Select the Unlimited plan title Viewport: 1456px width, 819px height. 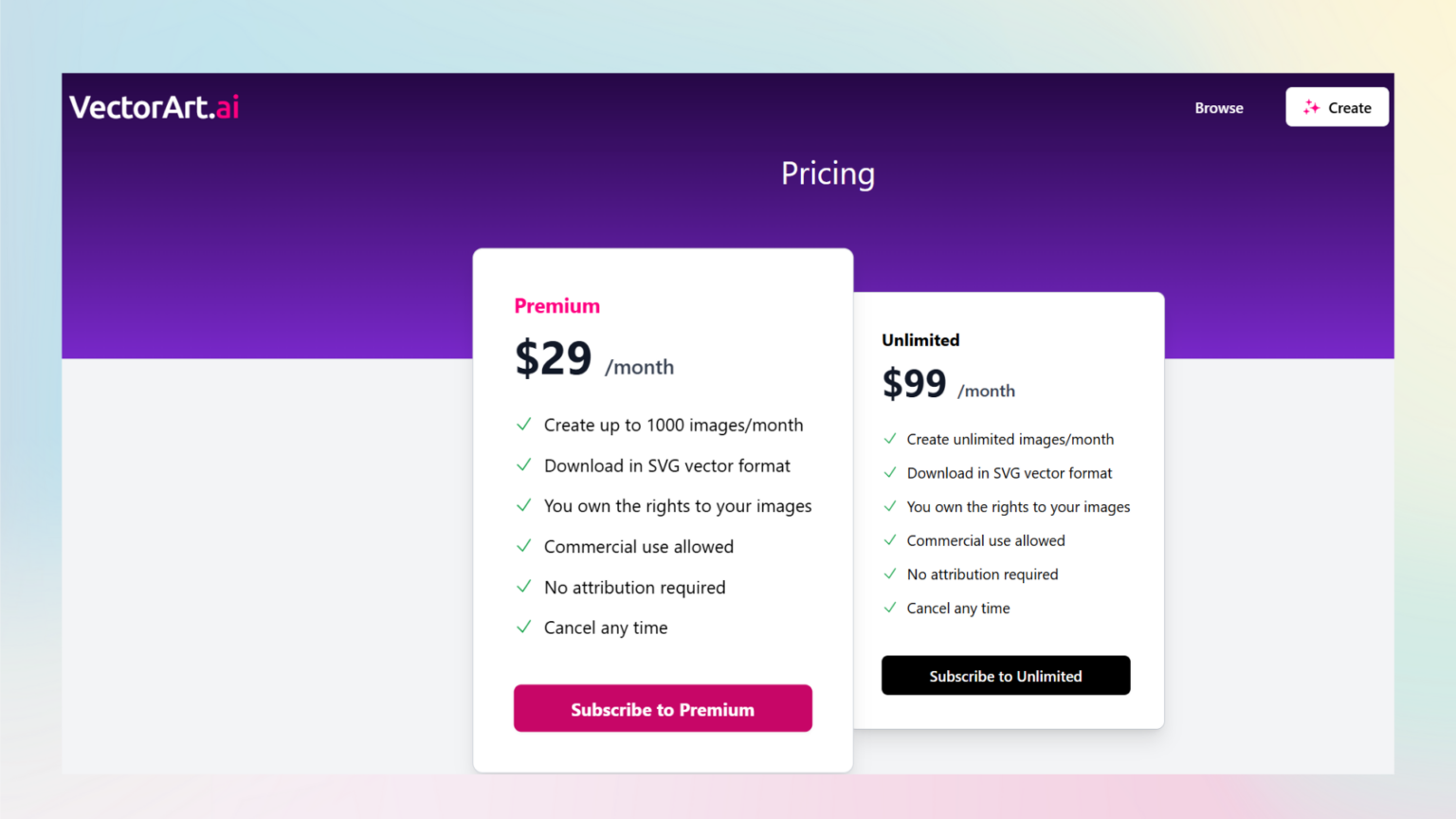click(920, 340)
